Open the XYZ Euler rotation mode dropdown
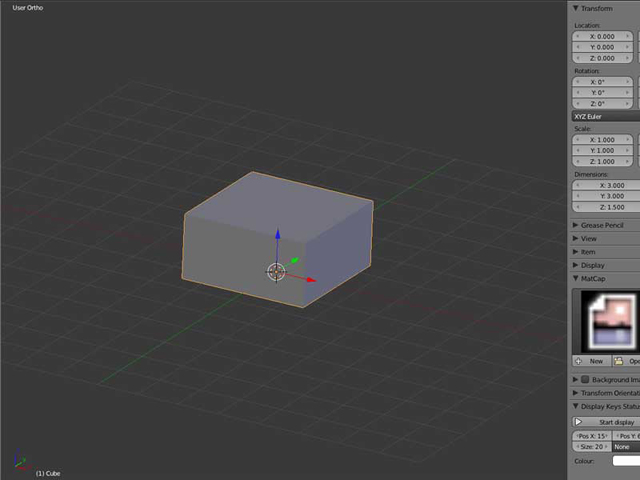Viewport: 640px width, 480px height. point(604,116)
